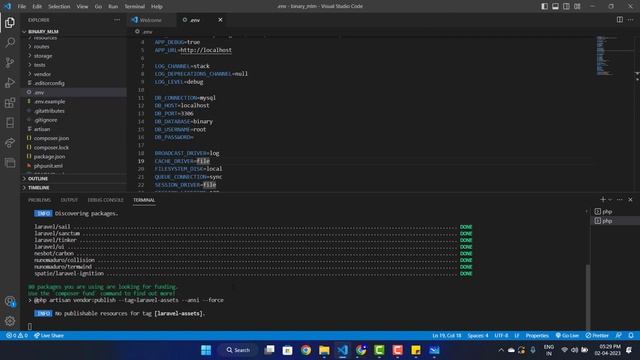The height and width of the screenshot is (360, 640).
Task: Open the Selection menu
Action: (59, 7)
